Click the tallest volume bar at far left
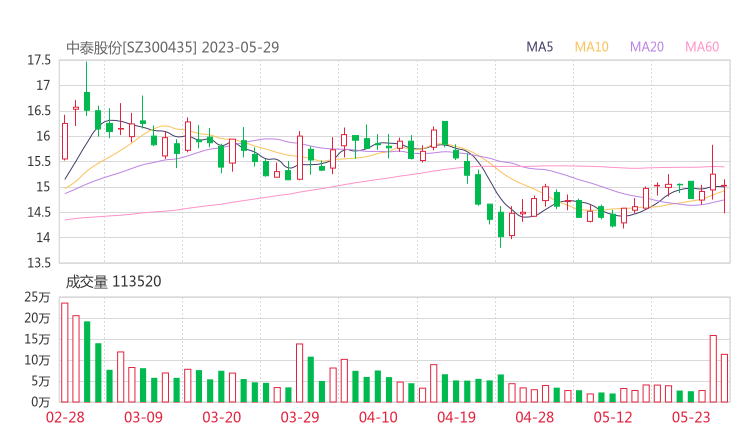The height and width of the screenshot is (440, 740). (65, 352)
